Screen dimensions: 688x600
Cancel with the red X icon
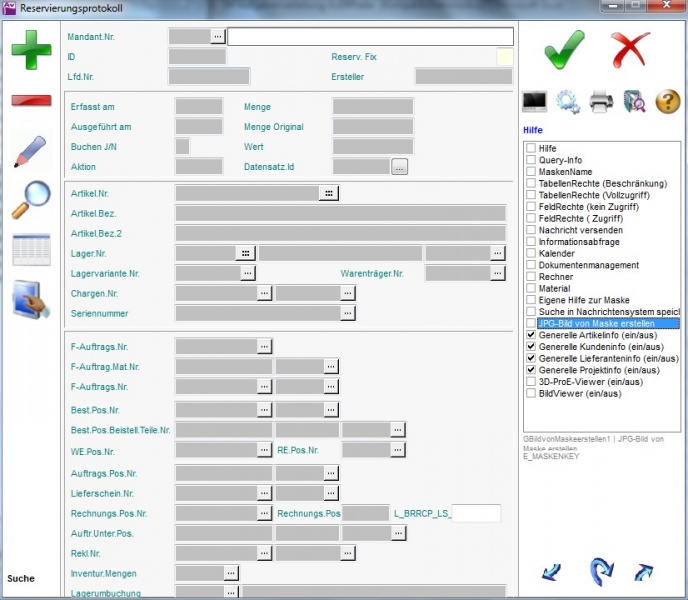pyautogui.click(x=631, y=47)
